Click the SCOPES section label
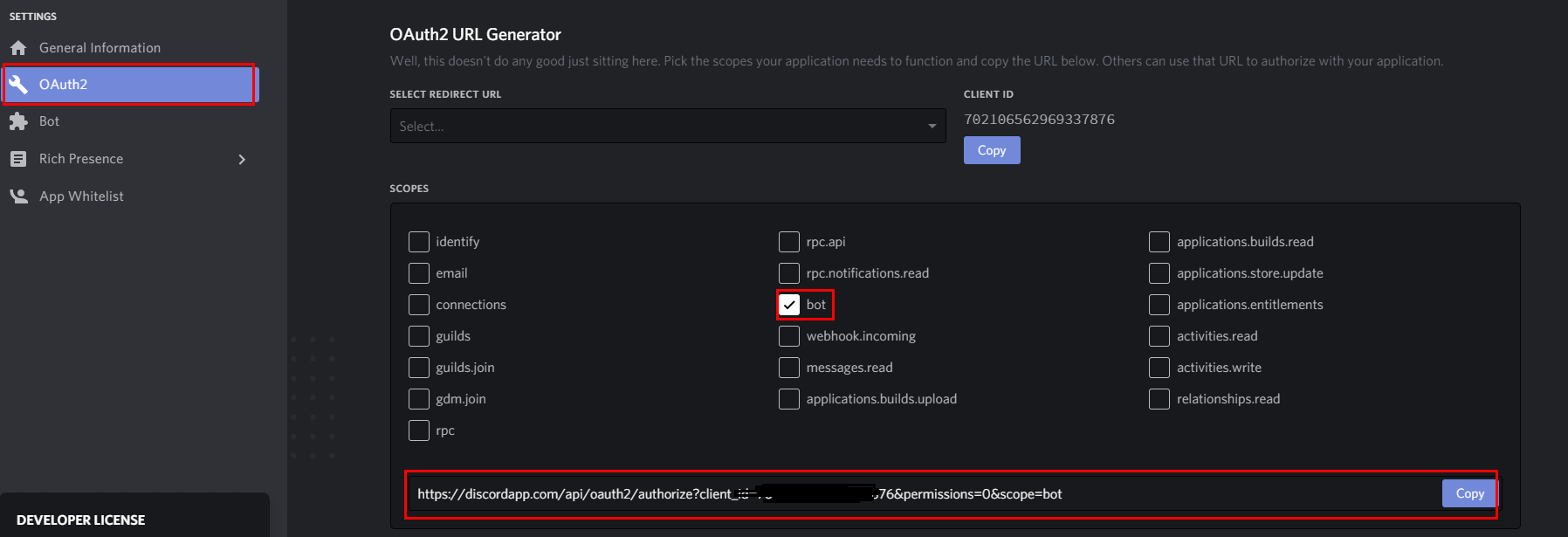This screenshot has height=537, width=1568. click(x=409, y=189)
